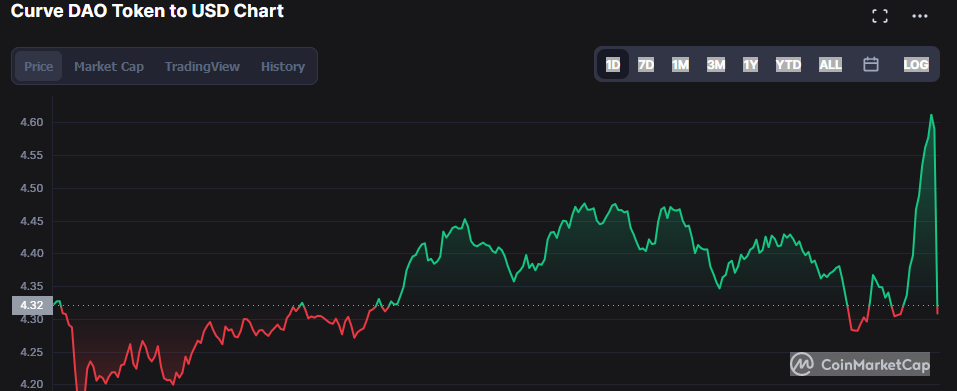The width and height of the screenshot is (957, 391).
Task: Click the chart's peak price point near 4.60
Action: 931,115
